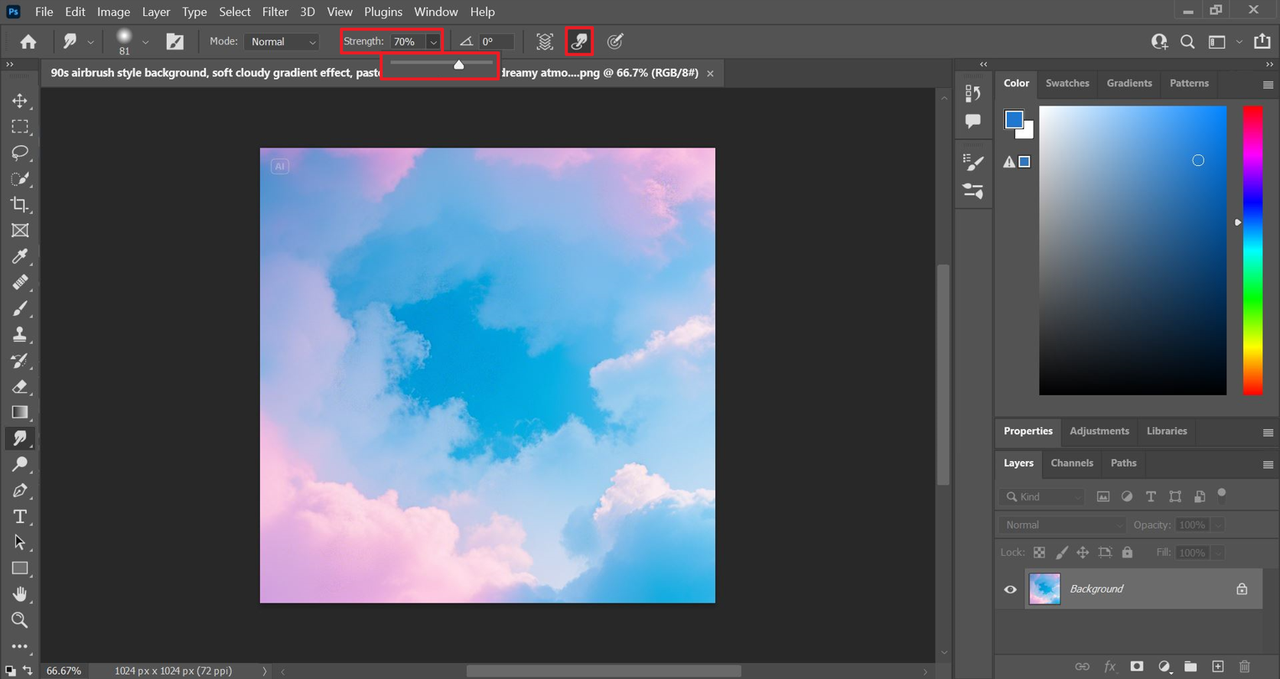
Task: Create a new layer
Action: (1217, 666)
